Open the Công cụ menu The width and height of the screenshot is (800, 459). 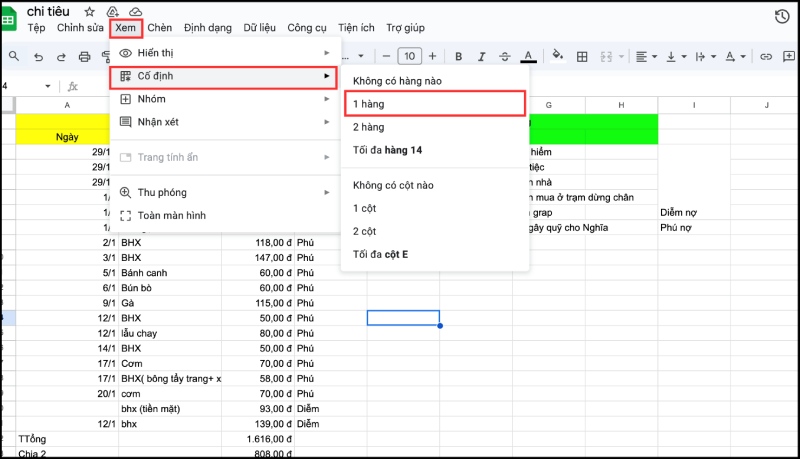(307, 28)
